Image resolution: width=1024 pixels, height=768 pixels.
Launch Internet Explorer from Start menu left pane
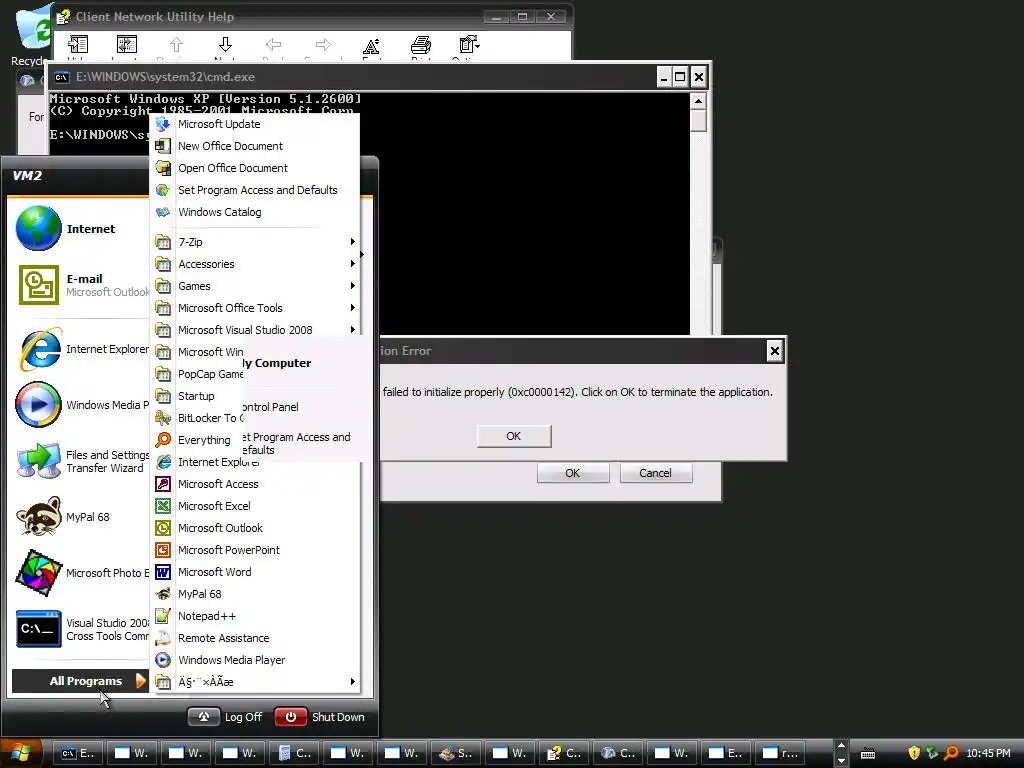click(80, 349)
